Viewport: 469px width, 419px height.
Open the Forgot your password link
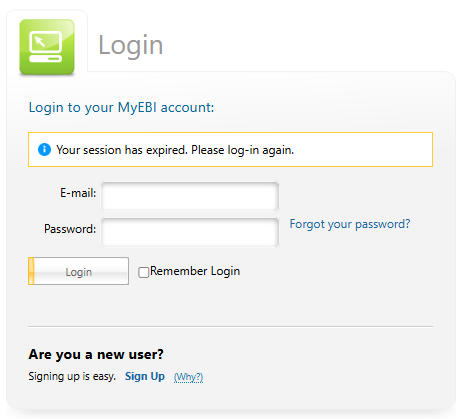click(x=350, y=224)
